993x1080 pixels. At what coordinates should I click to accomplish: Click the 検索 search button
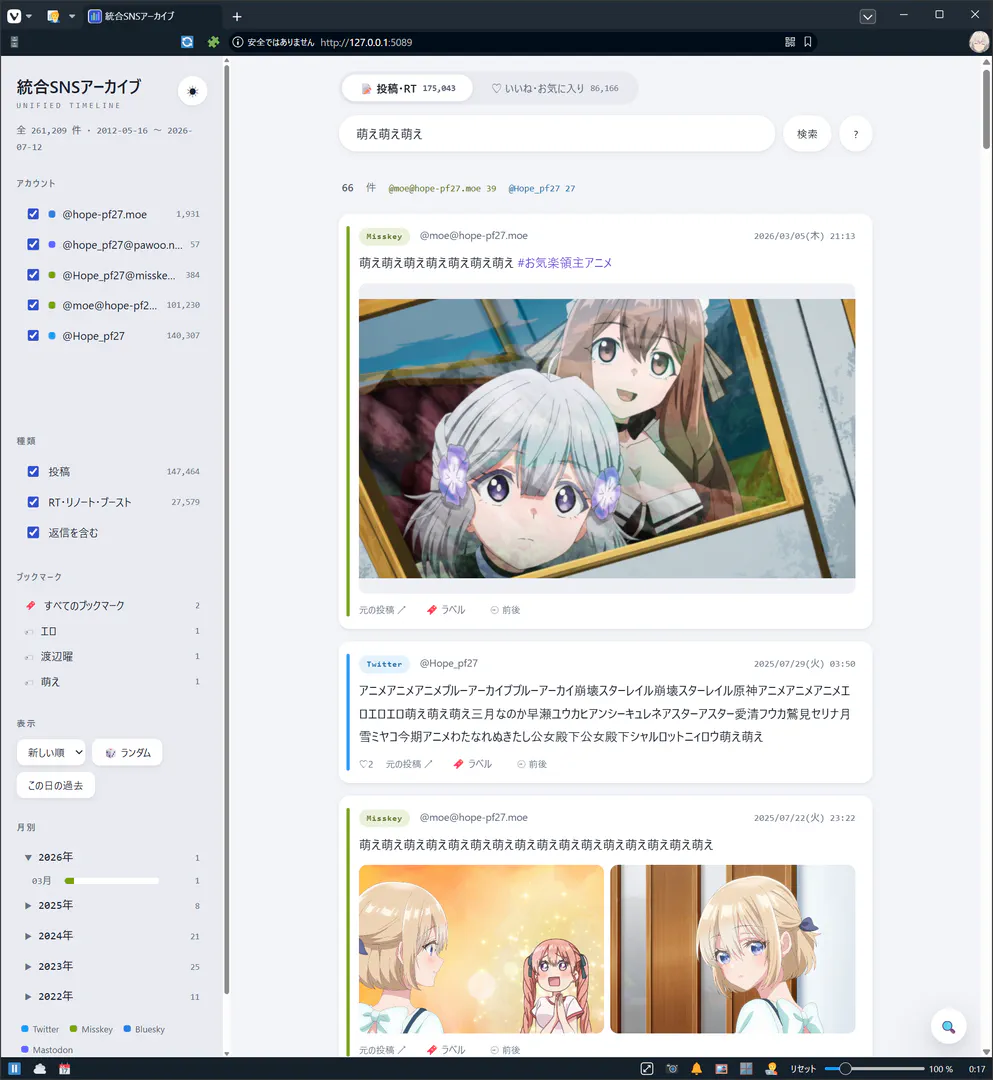pyautogui.click(x=807, y=134)
